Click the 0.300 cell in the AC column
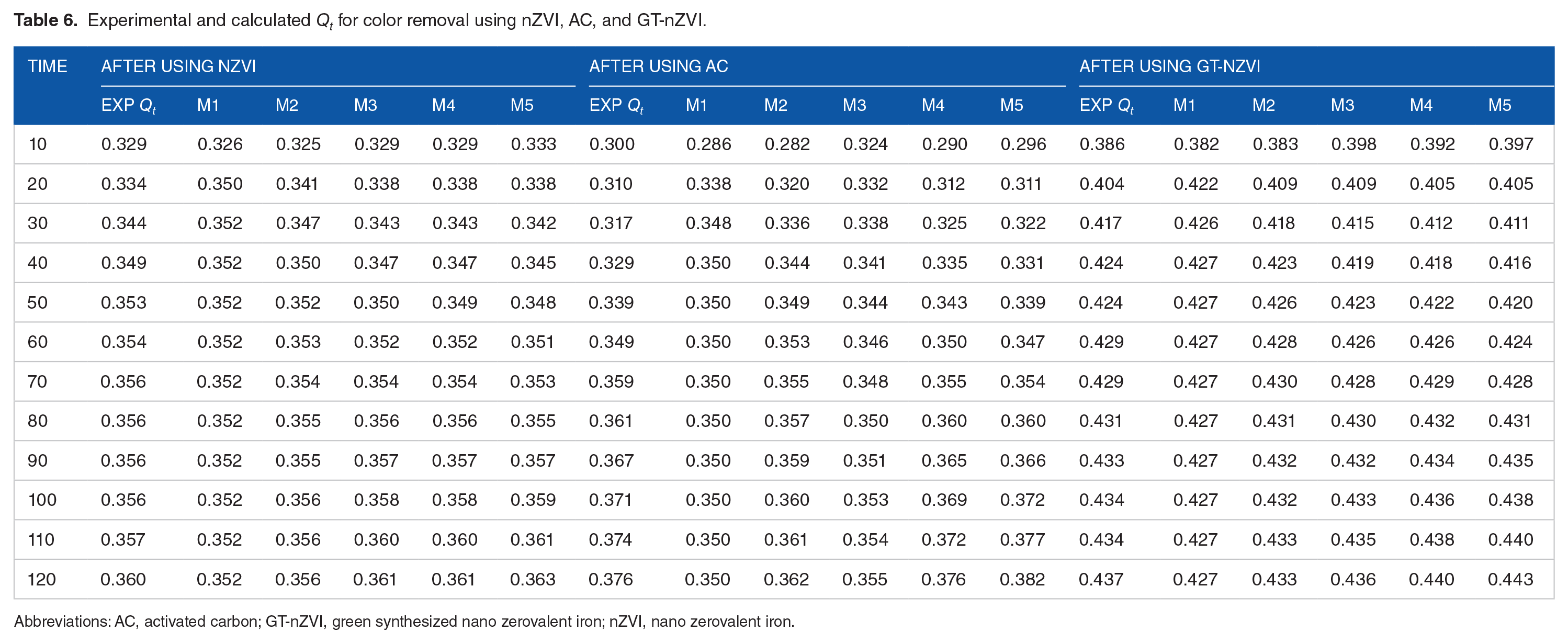The image size is (1568, 643). pos(612,144)
